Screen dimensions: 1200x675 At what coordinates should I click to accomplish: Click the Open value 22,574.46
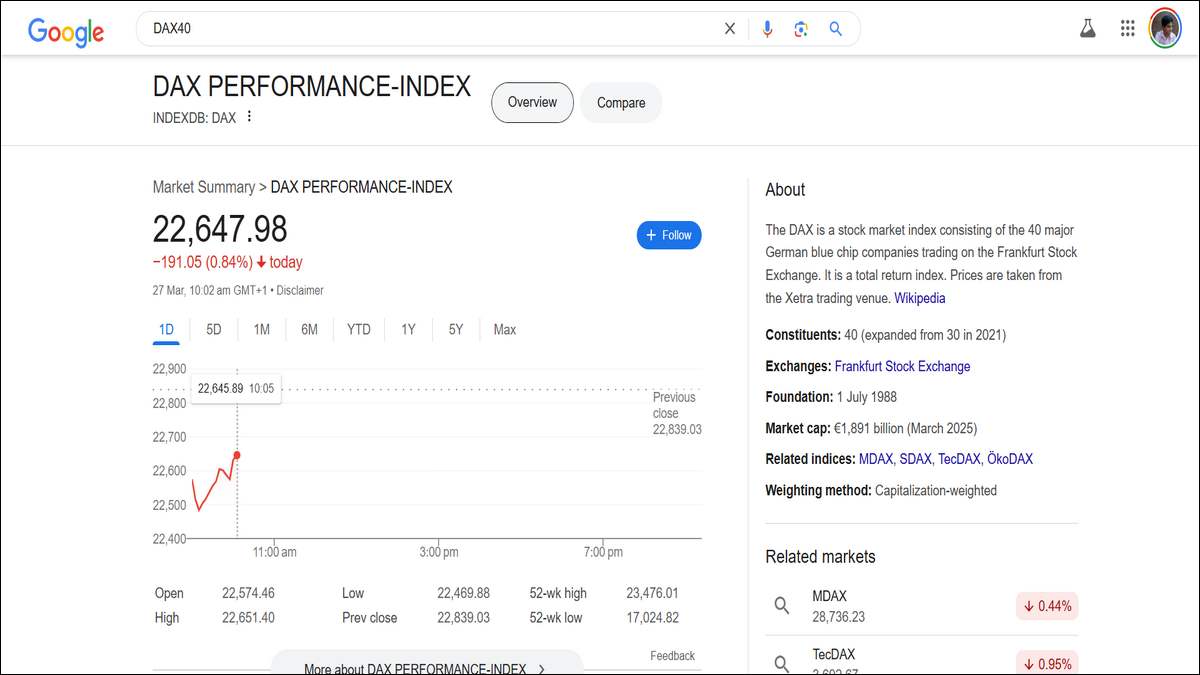pyautogui.click(x=248, y=593)
